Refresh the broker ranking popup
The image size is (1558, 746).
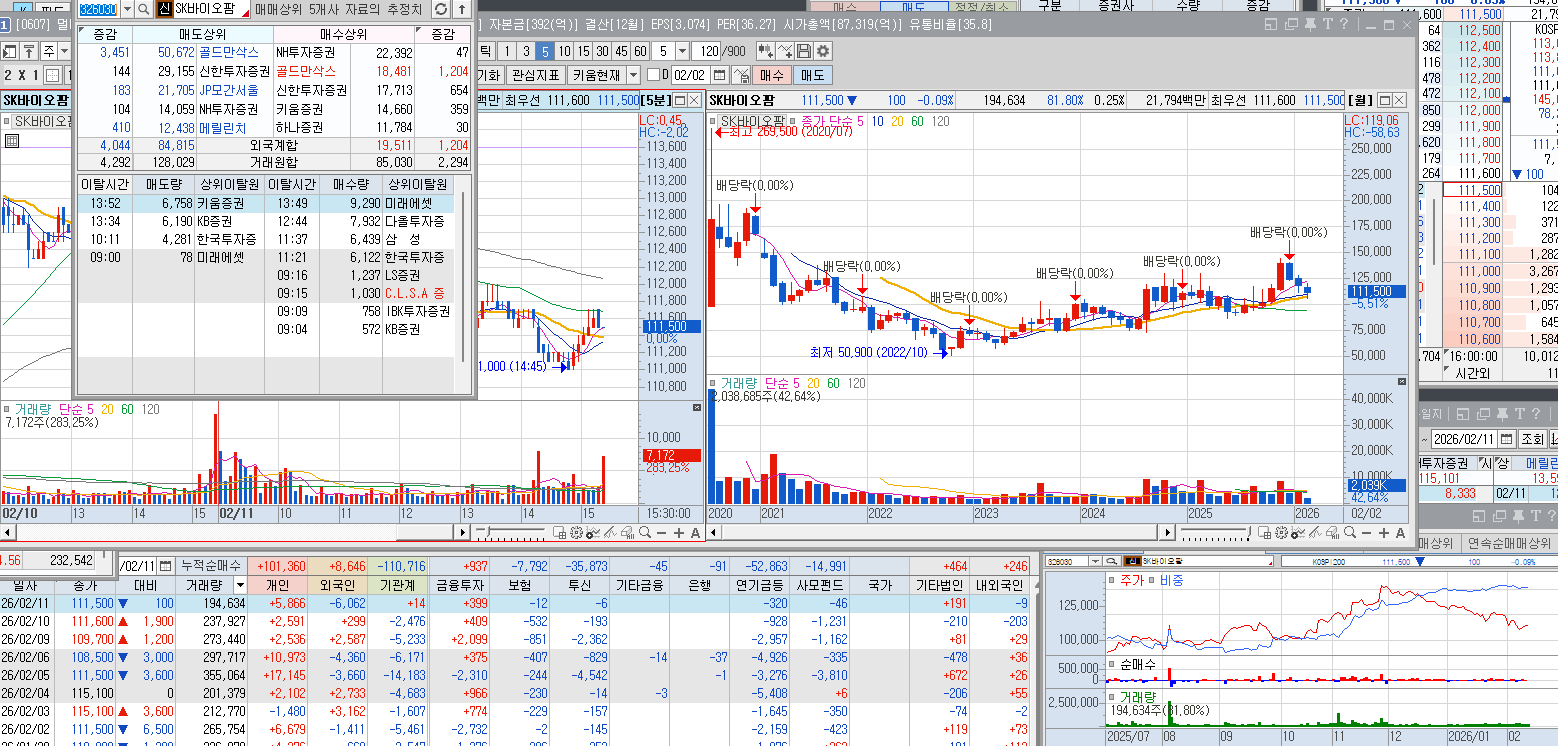click(x=440, y=9)
